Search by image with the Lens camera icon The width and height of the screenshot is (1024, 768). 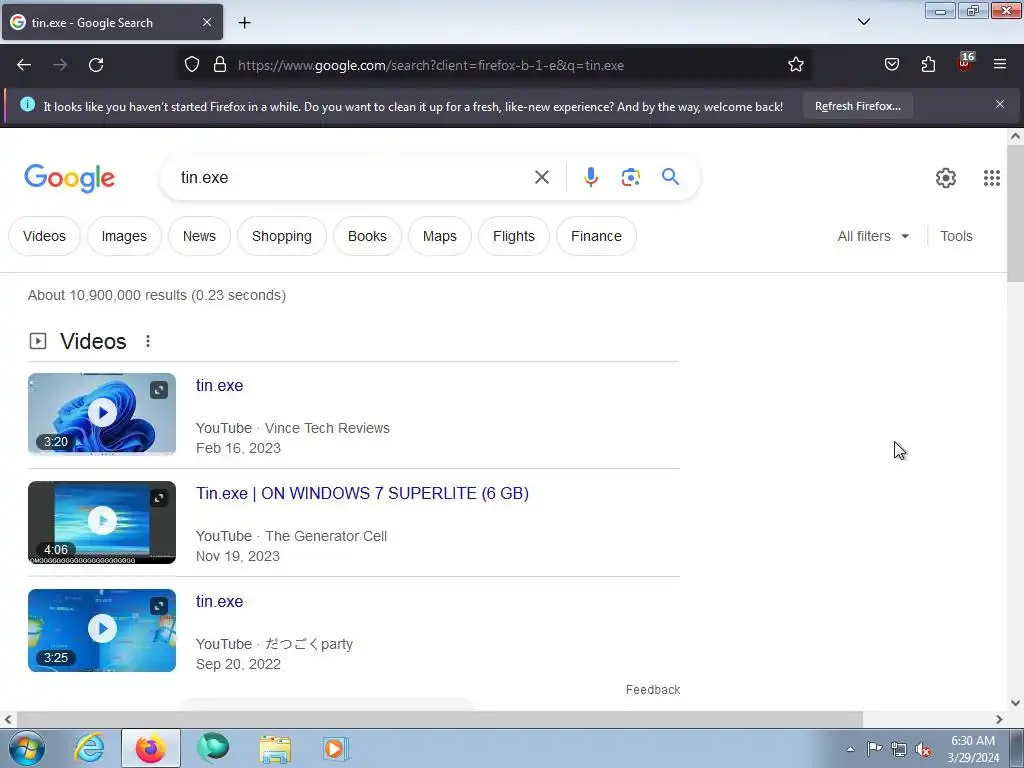coord(630,177)
